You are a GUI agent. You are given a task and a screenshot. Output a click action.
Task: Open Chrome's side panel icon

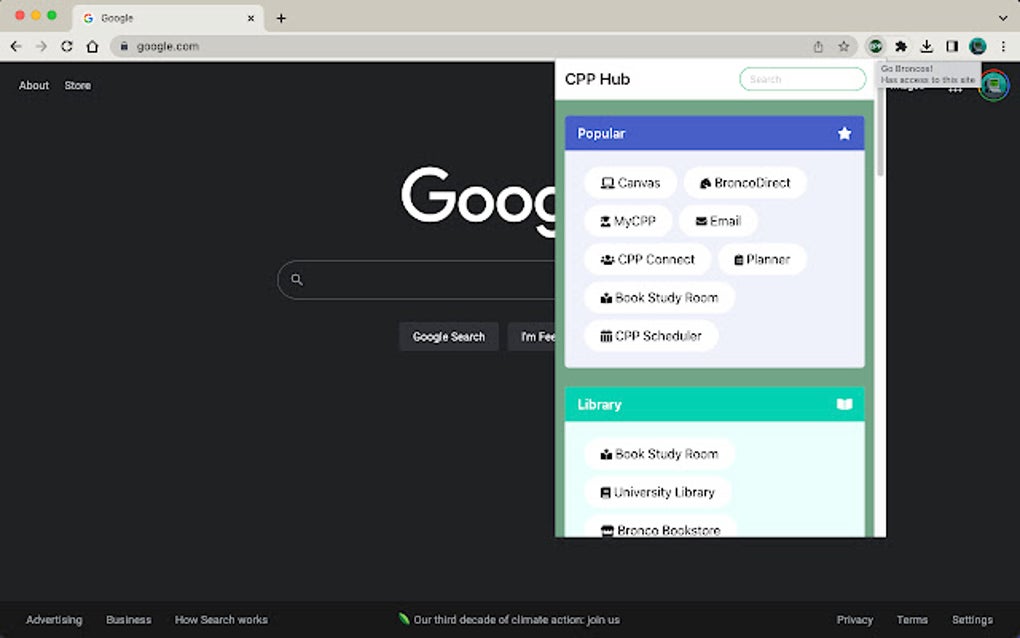click(x=951, y=46)
